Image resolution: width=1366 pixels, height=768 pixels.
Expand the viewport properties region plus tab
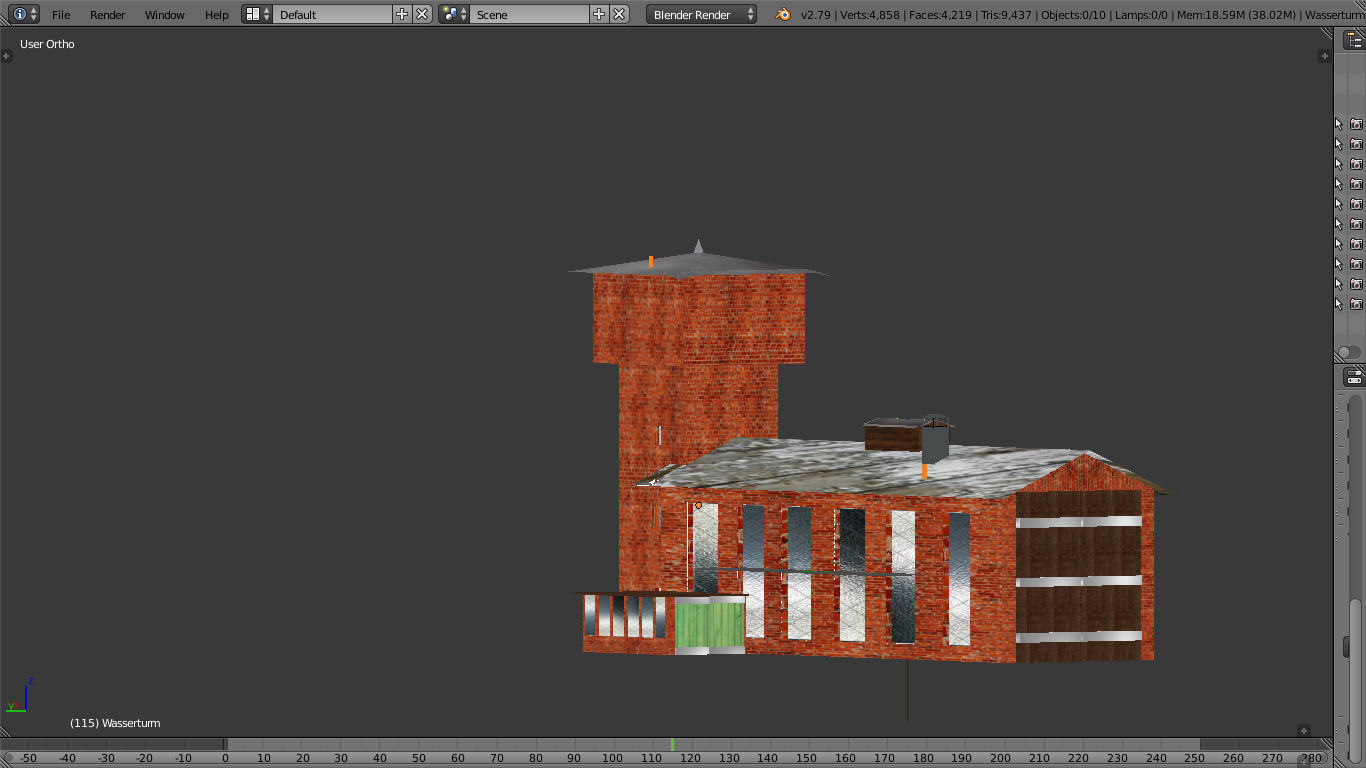click(x=1325, y=56)
